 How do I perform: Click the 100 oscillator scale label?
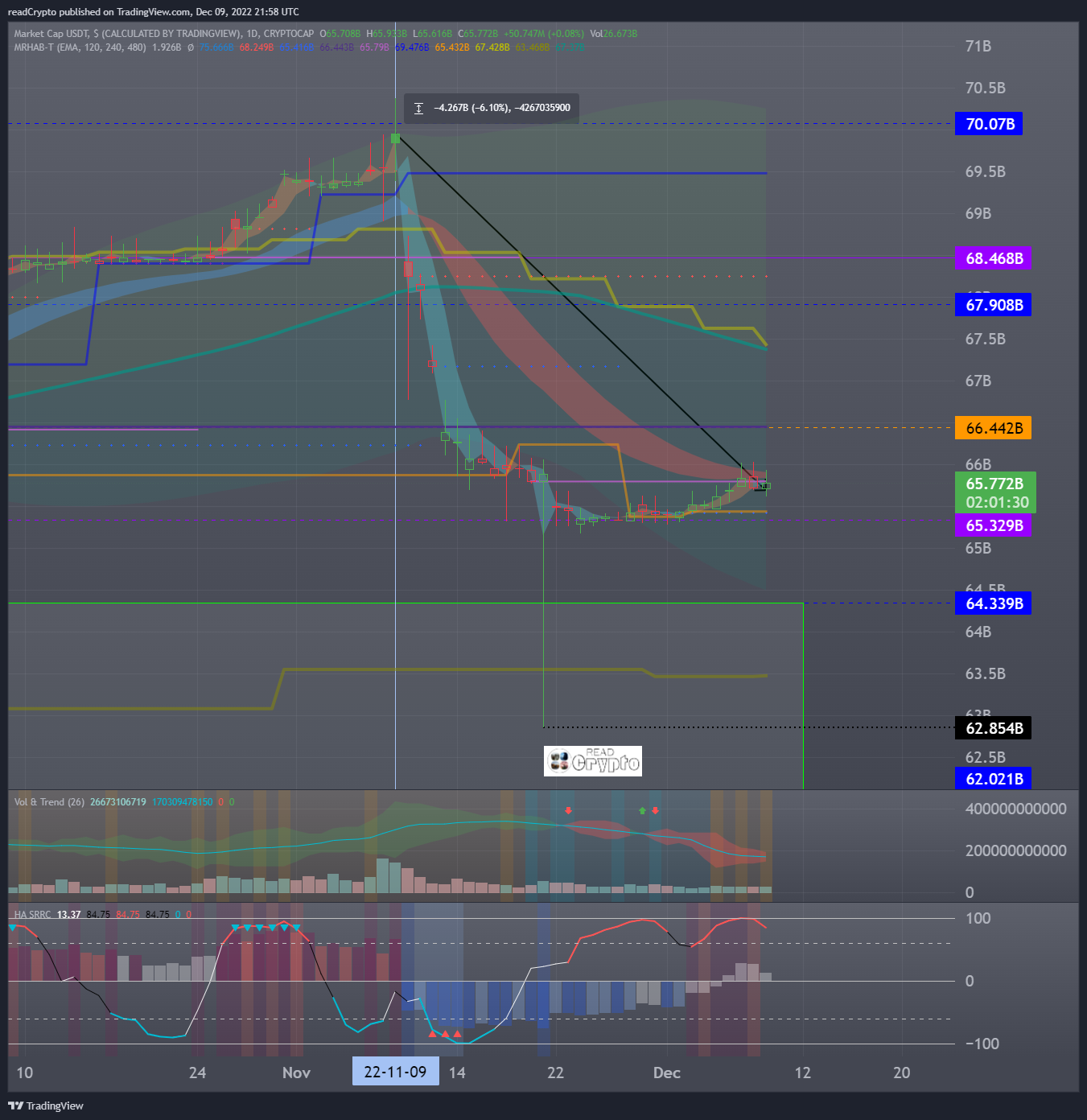click(978, 918)
